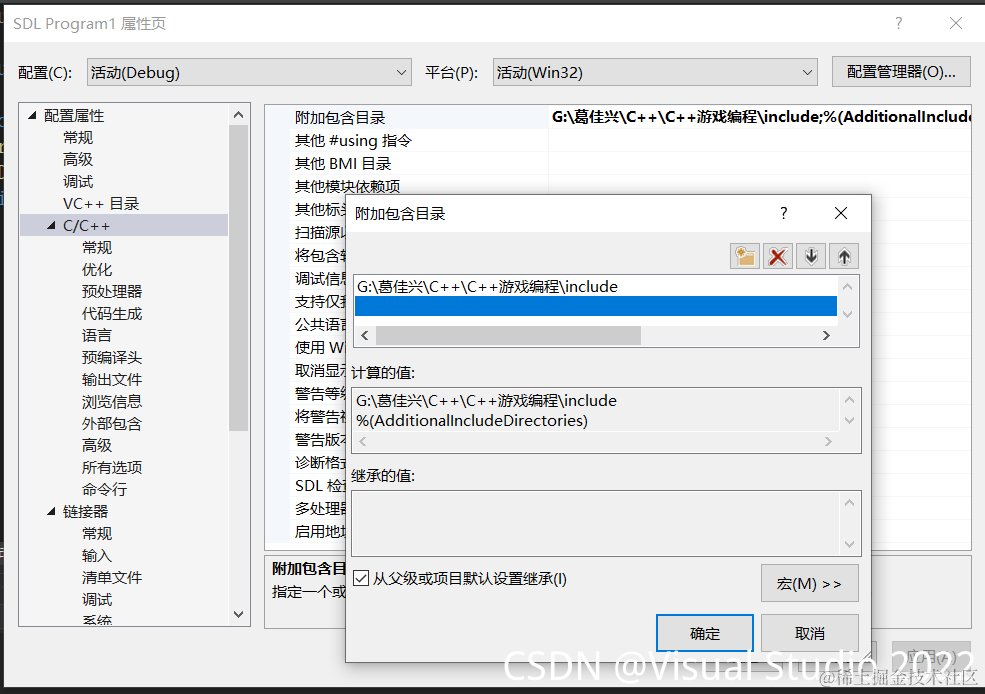Expand macros with 宏(M) >> button

[809, 583]
